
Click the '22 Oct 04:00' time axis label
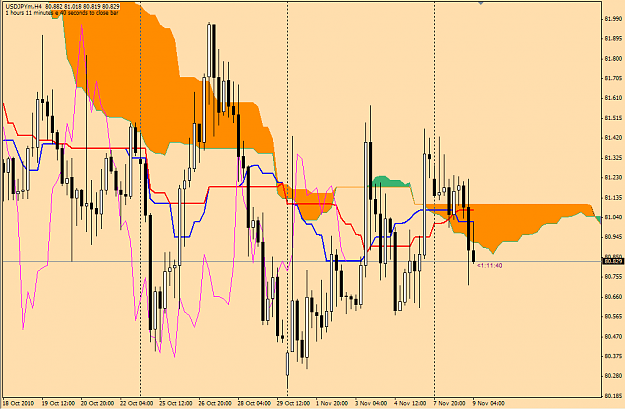pos(136,403)
